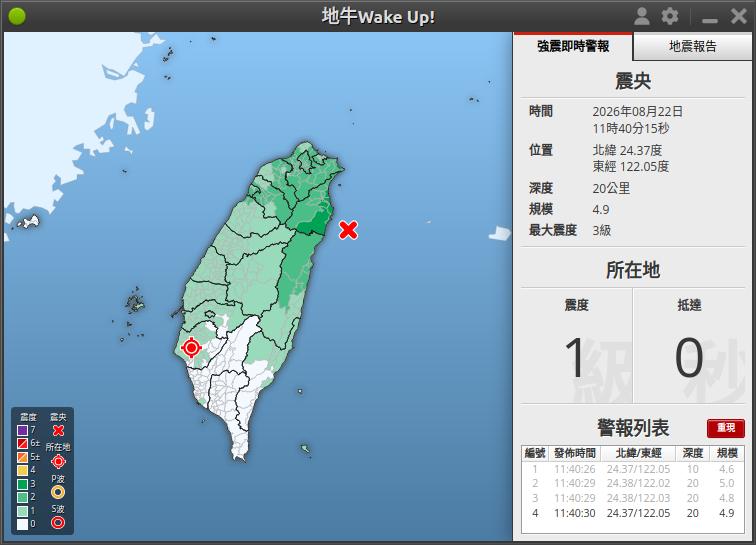Click the red 重現 replay button
The width and height of the screenshot is (756, 545).
tap(726, 428)
